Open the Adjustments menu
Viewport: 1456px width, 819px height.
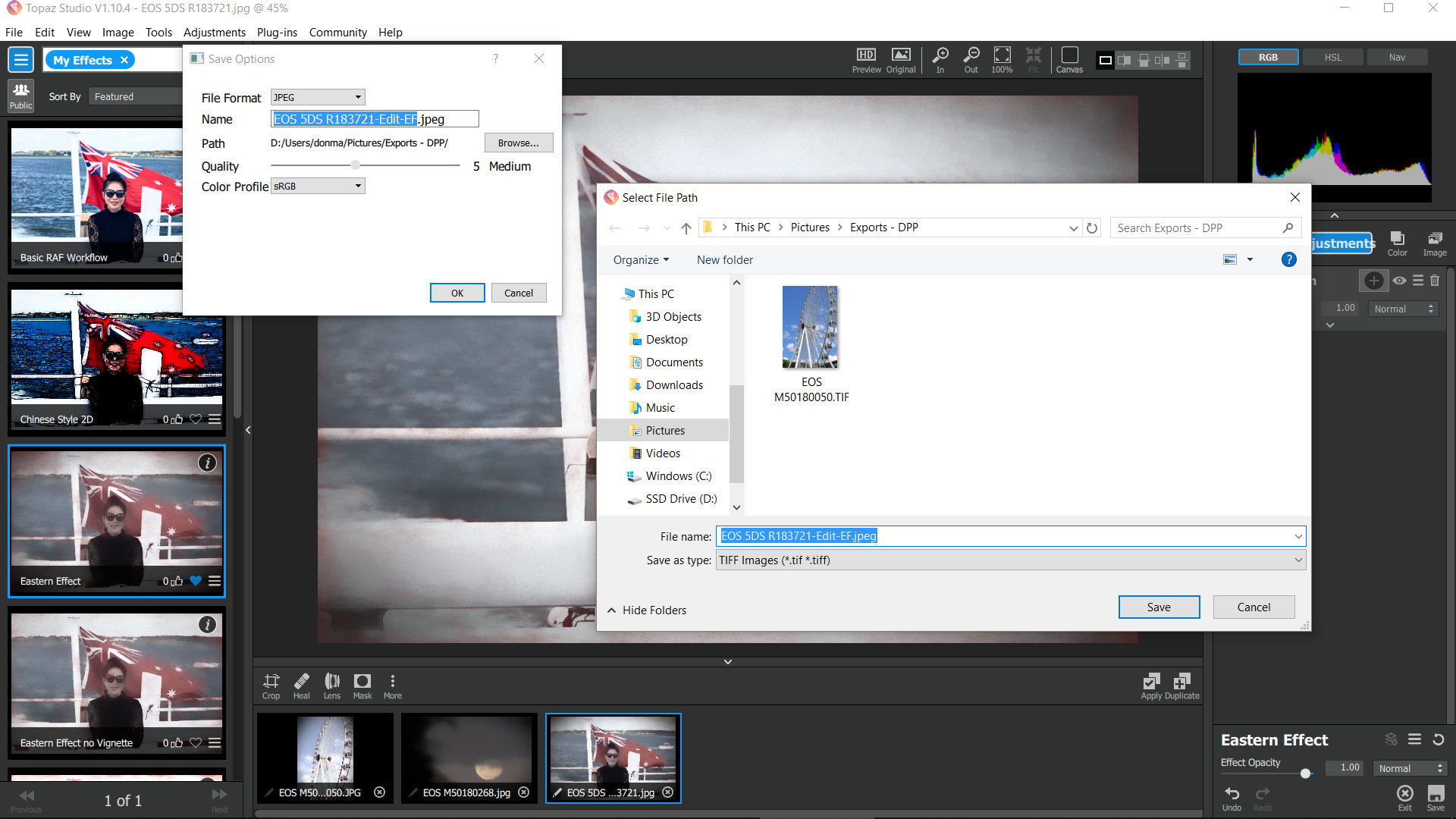coord(215,33)
